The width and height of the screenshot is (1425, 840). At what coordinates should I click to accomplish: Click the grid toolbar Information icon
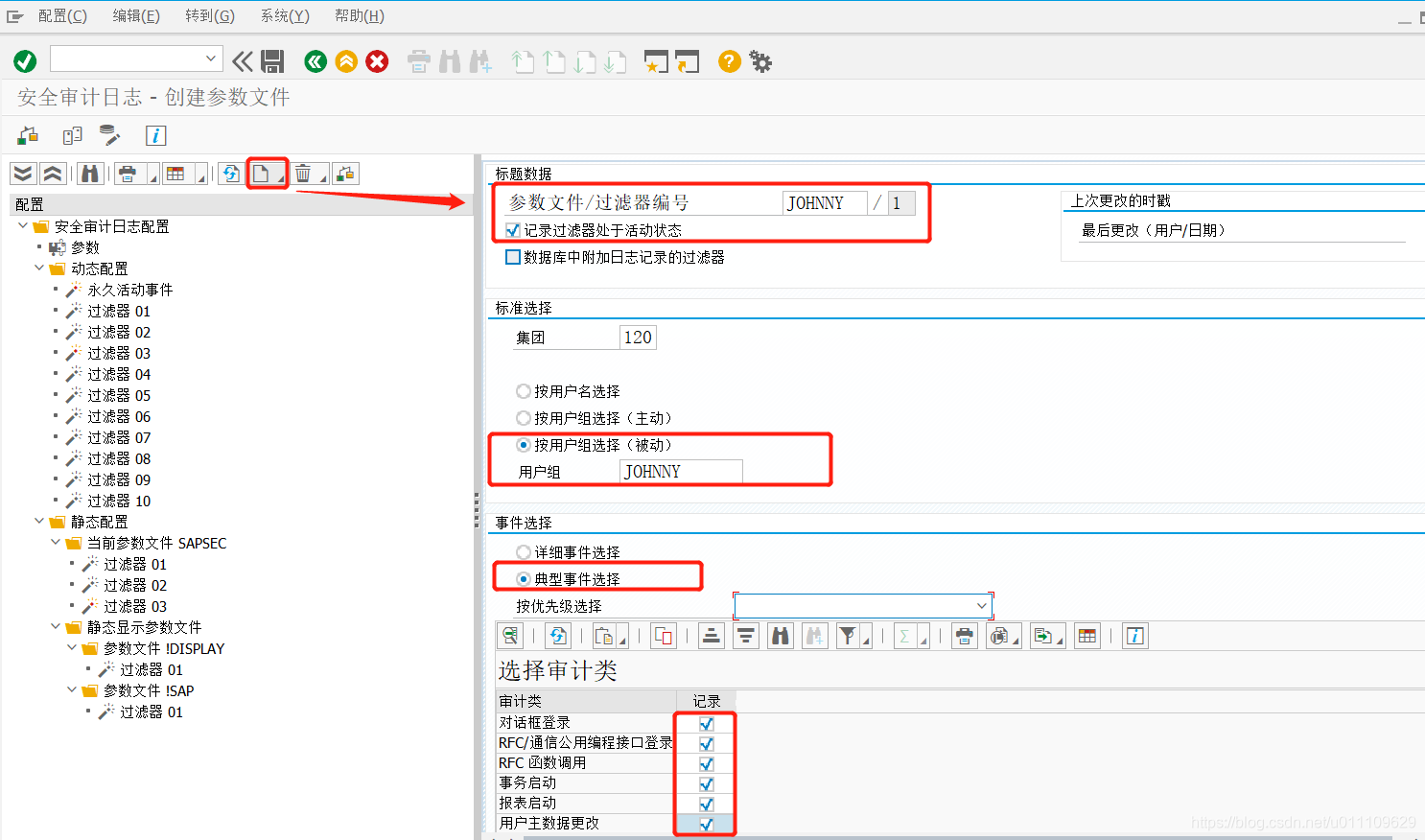(x=1135, y=636)
